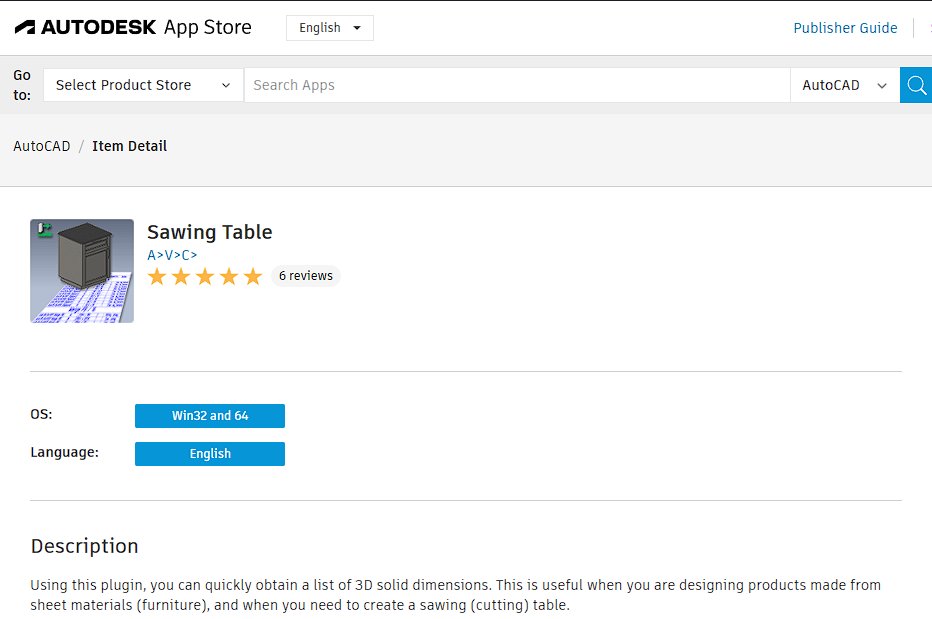932x619 pixels.
Task: Open publisher A>V>C> link
Action: pos(172,255)
